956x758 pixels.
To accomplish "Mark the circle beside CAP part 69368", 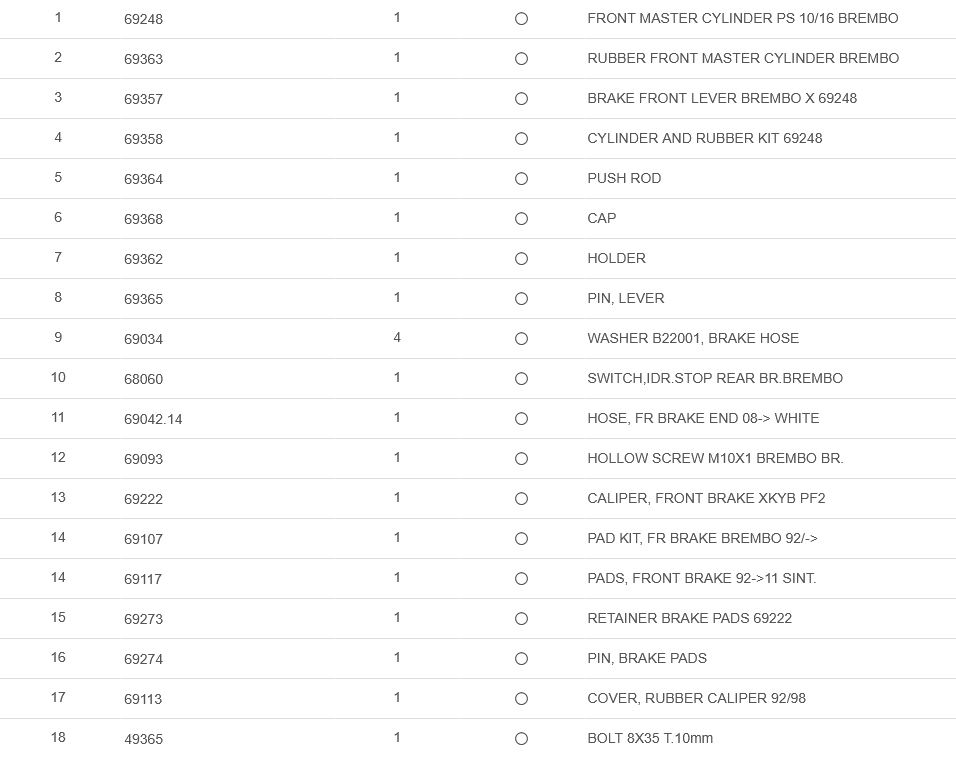I will [521, 219].
